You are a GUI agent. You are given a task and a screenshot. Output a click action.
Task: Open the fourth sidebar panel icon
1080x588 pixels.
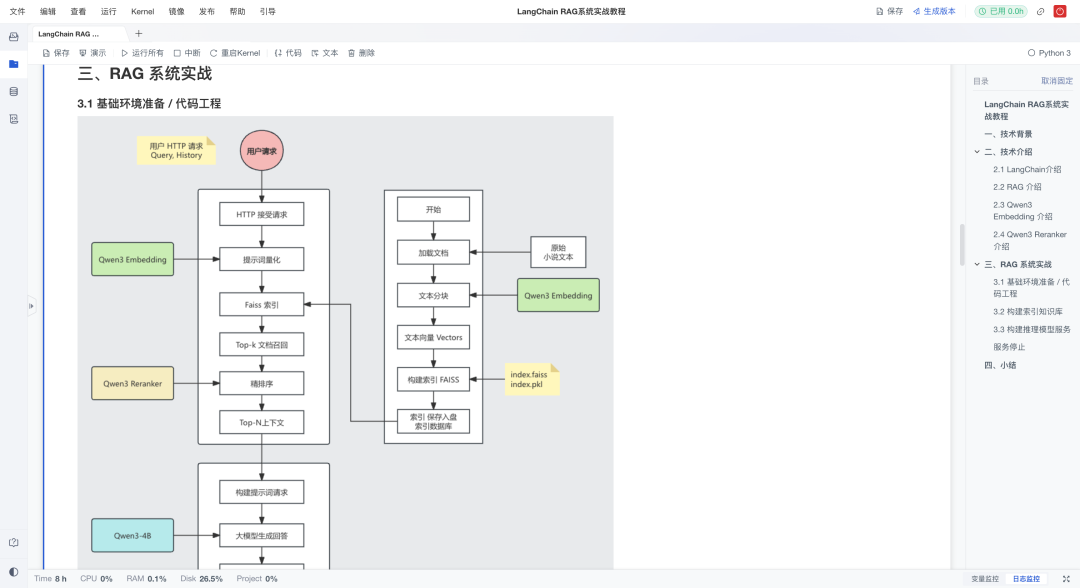click(x=14, y=119)
